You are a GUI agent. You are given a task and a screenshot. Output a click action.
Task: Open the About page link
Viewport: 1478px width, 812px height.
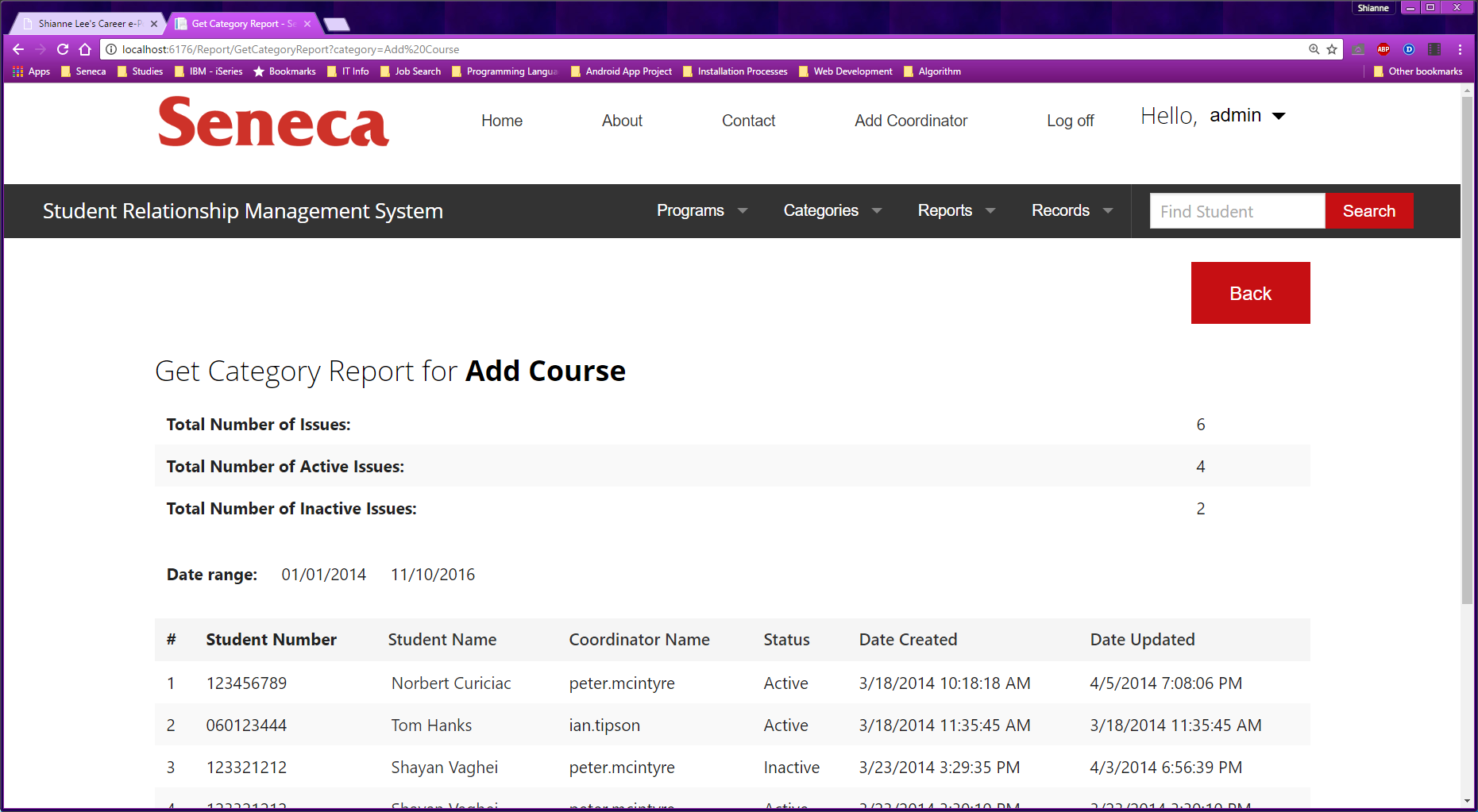[622, 121]
